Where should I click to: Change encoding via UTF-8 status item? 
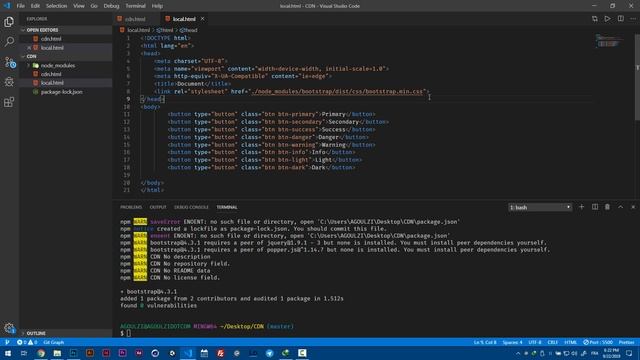pos(535,342)
